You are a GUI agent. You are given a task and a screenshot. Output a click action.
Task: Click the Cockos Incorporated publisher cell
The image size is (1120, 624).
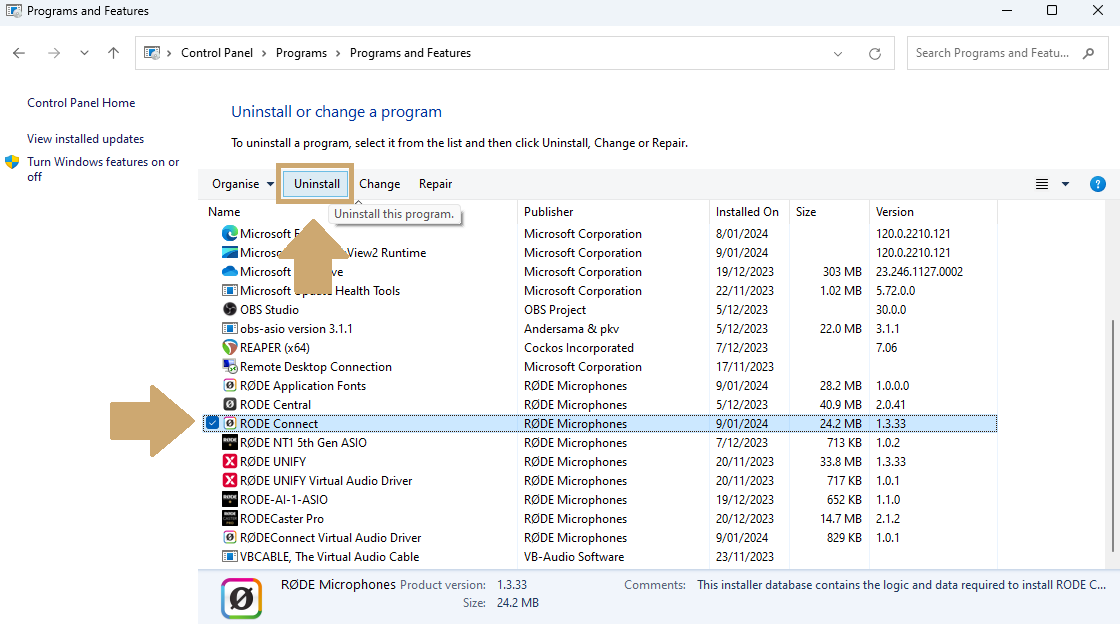coord(579,348)
